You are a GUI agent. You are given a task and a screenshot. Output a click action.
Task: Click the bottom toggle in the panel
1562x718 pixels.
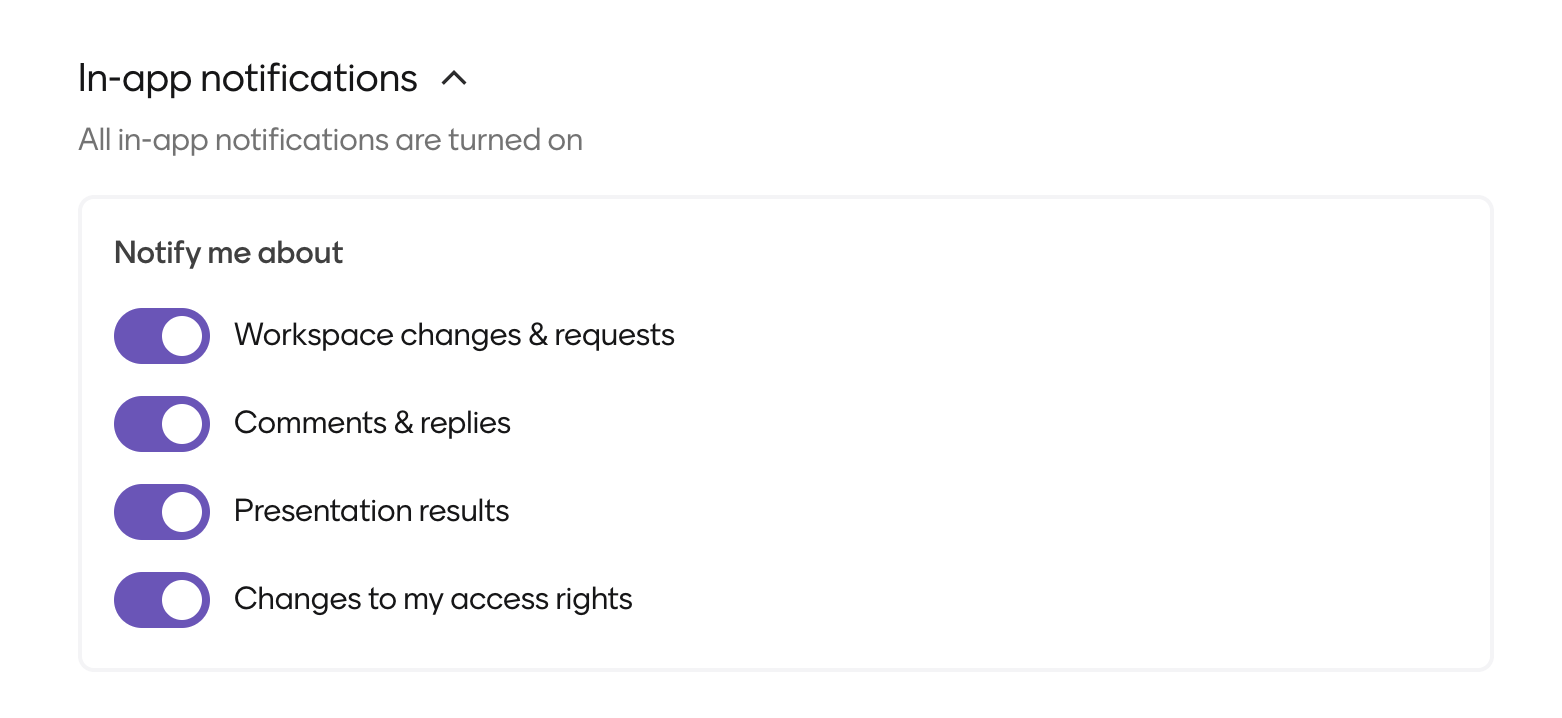tap(161, 599)
